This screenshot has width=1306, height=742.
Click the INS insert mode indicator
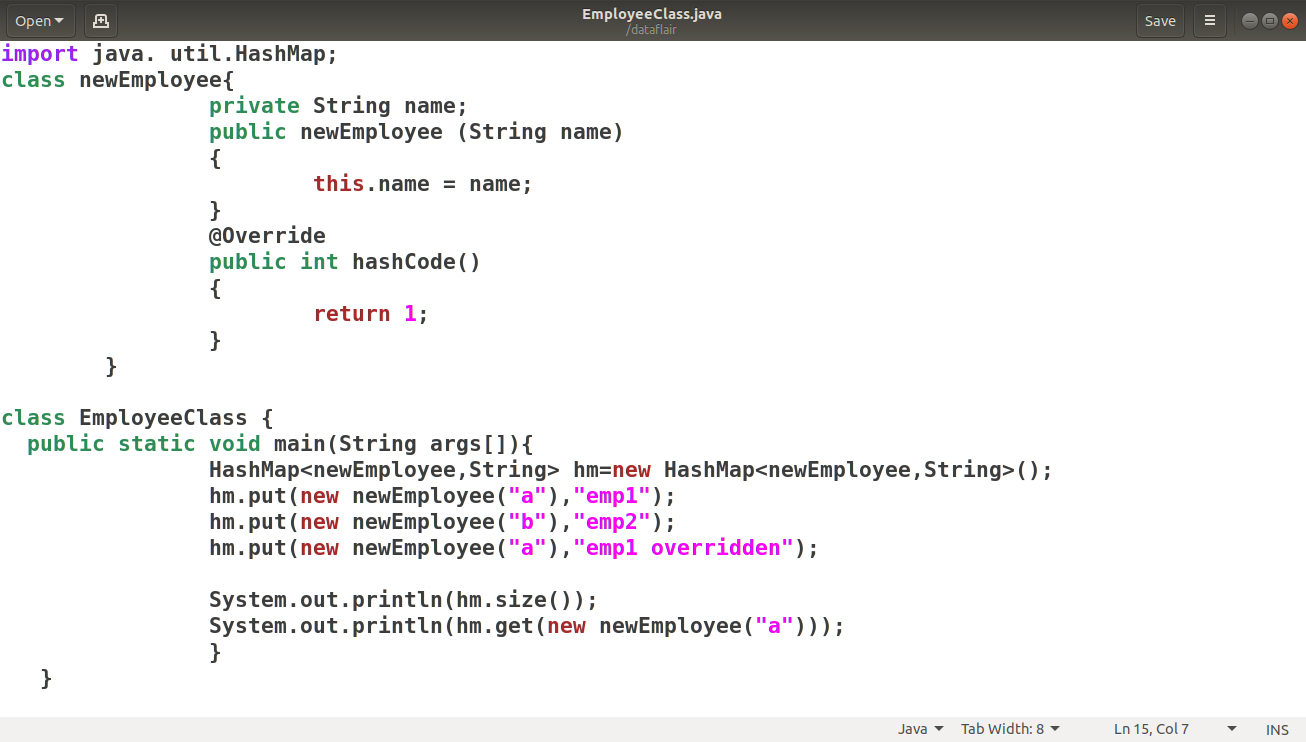point(1277,729)
